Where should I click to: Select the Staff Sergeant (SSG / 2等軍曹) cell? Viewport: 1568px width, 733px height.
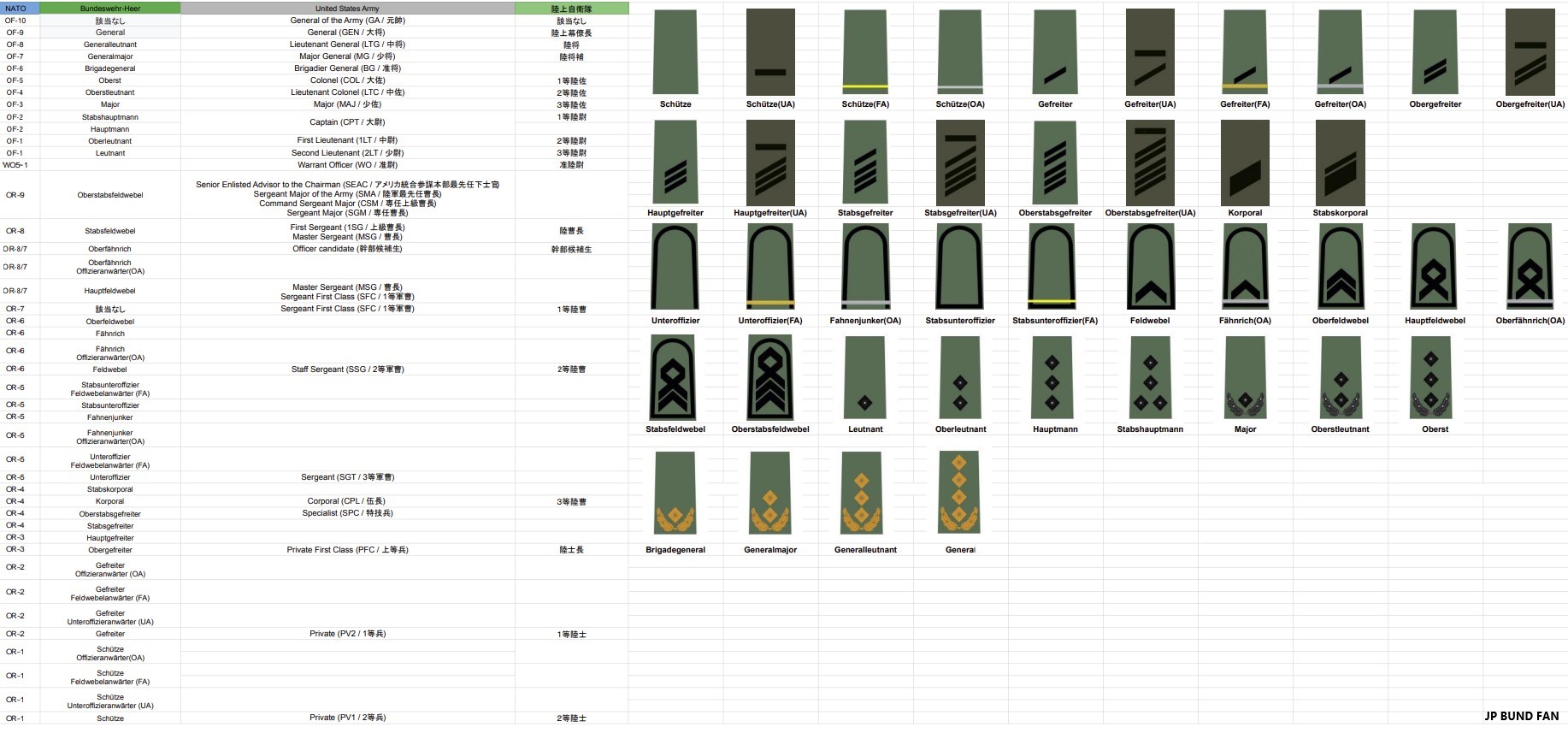tap(347, 369)
